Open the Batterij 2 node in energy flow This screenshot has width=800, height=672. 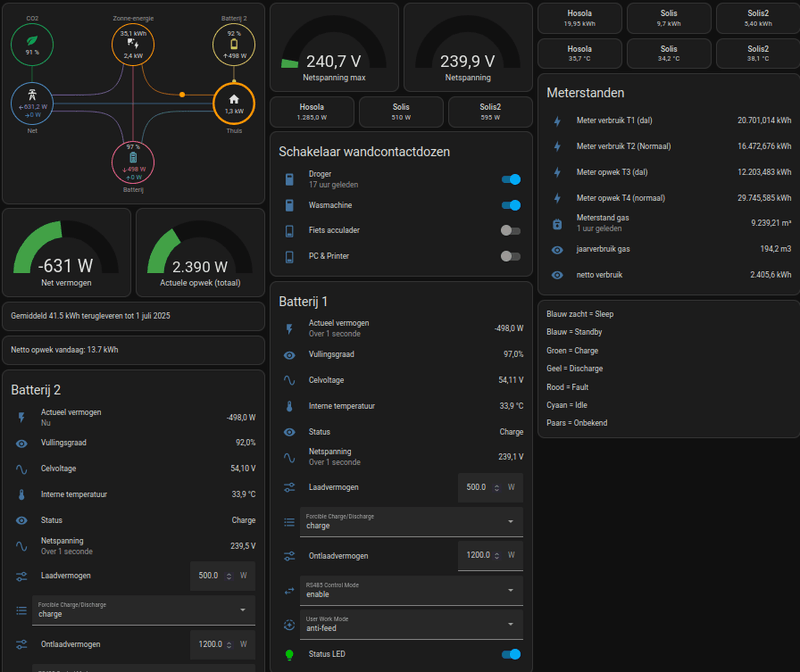tap(234, 44)
